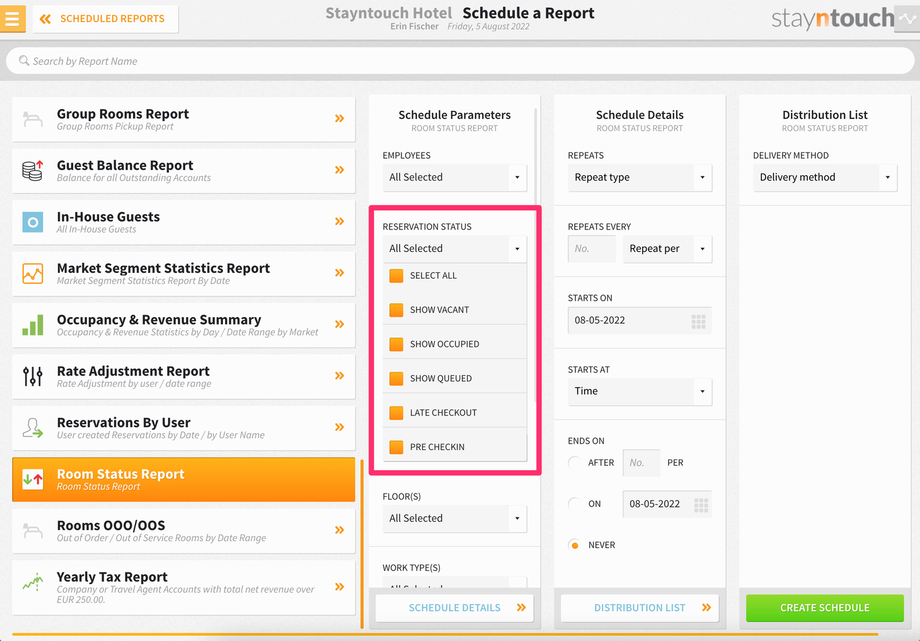The width and height of the screenshot is (920, 641).
Task: Select the Rate Adjustment Report item
Action: tap(184, 377)
